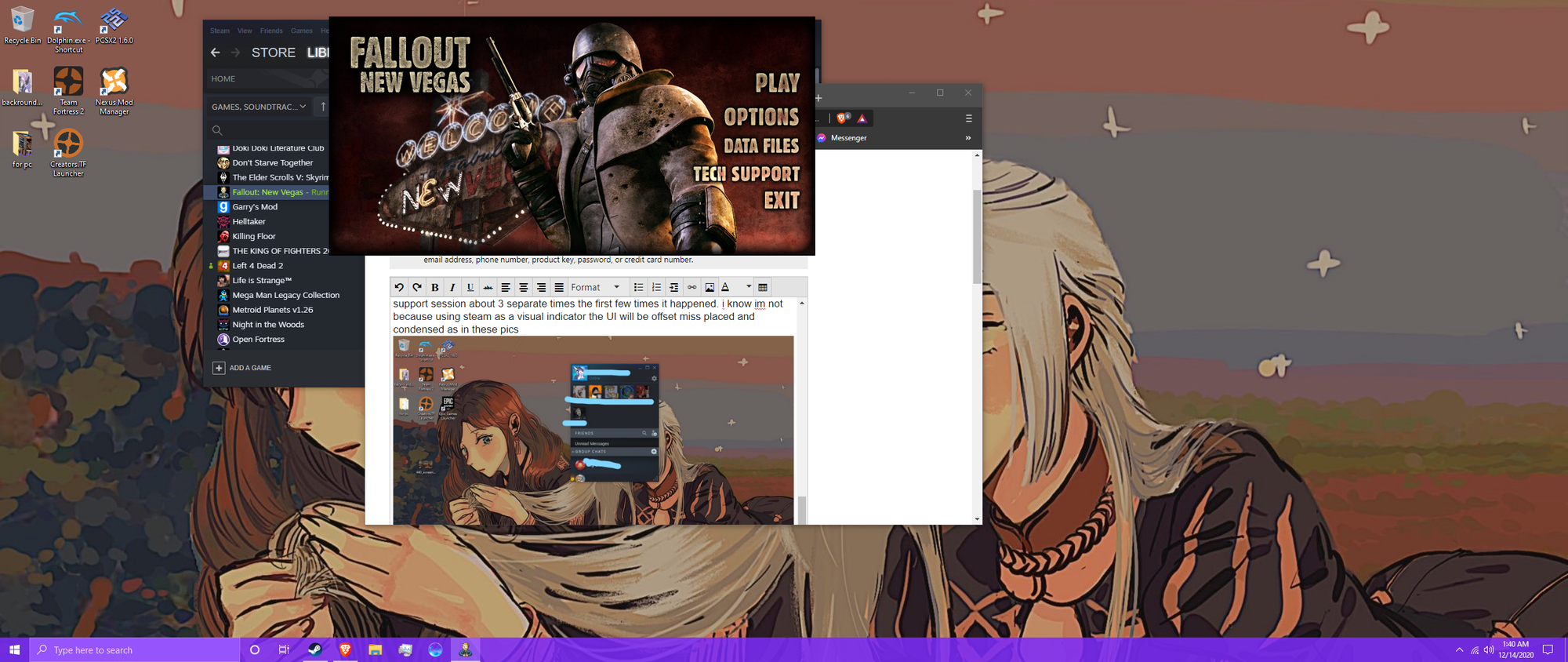1568x662 pixels.
Task: Select Metroid Planets v1.26 in library
Action: point(273,310)
